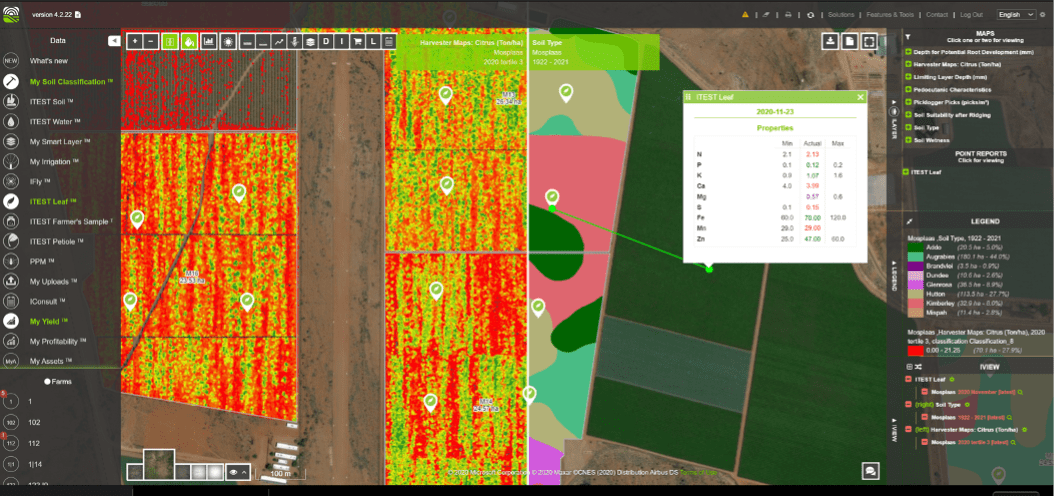Screen dimensions: 1057x496
Task: Click the eraser icon in header
Action: click(766, 15)
